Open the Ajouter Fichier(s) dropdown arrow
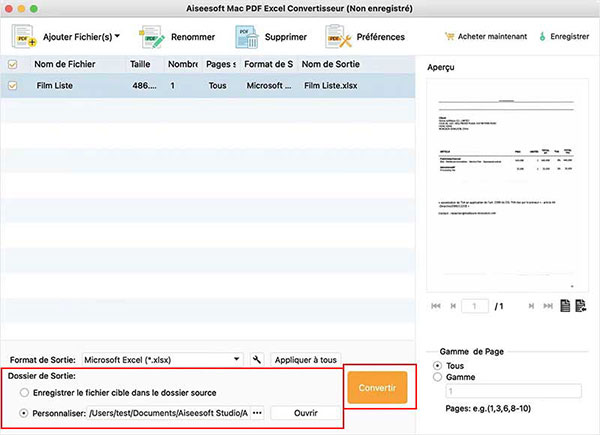 [x=117, y=36]
